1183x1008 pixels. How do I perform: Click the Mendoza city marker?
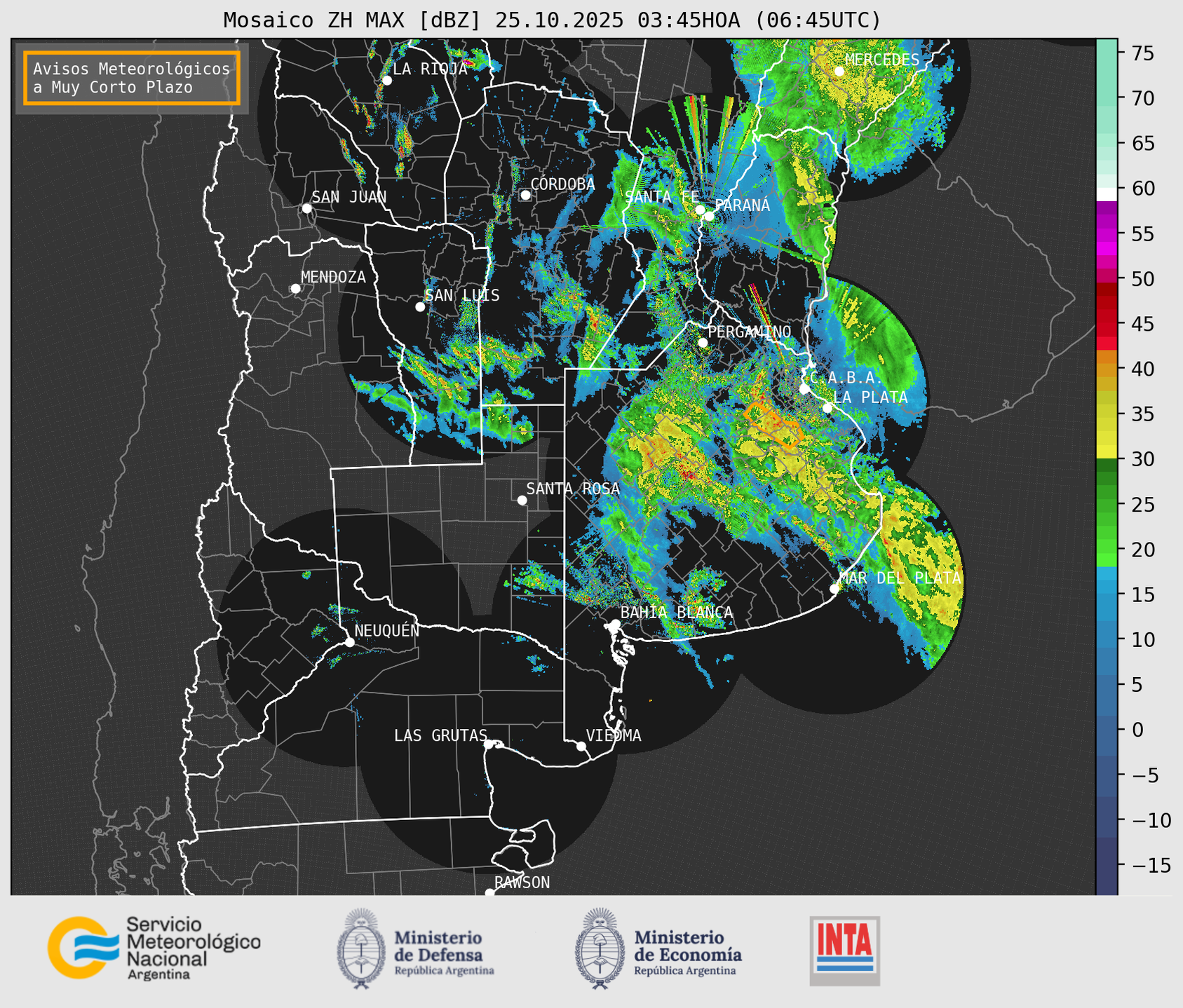(295, 289)
